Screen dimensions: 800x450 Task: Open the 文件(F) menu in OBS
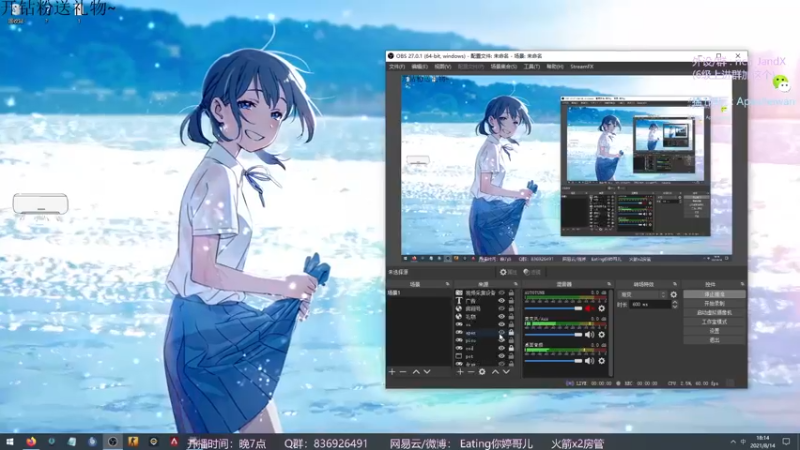point(396,67)
